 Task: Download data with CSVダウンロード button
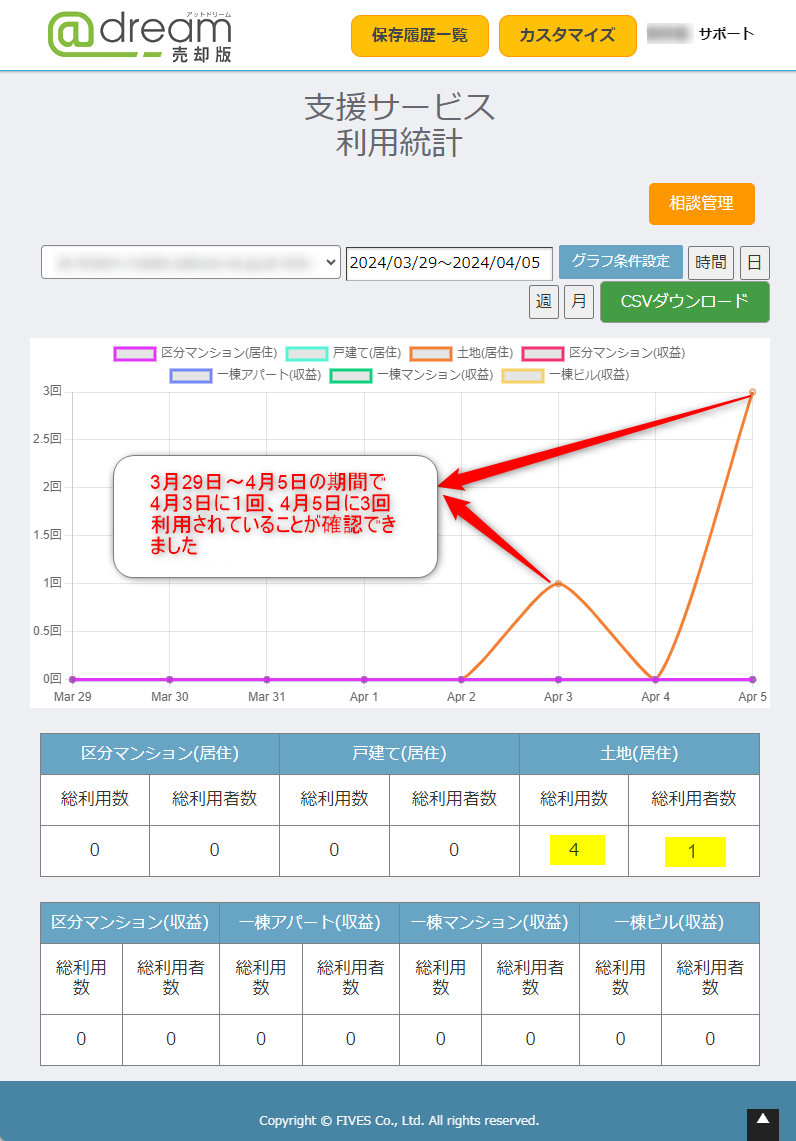[x=684, y=302]
